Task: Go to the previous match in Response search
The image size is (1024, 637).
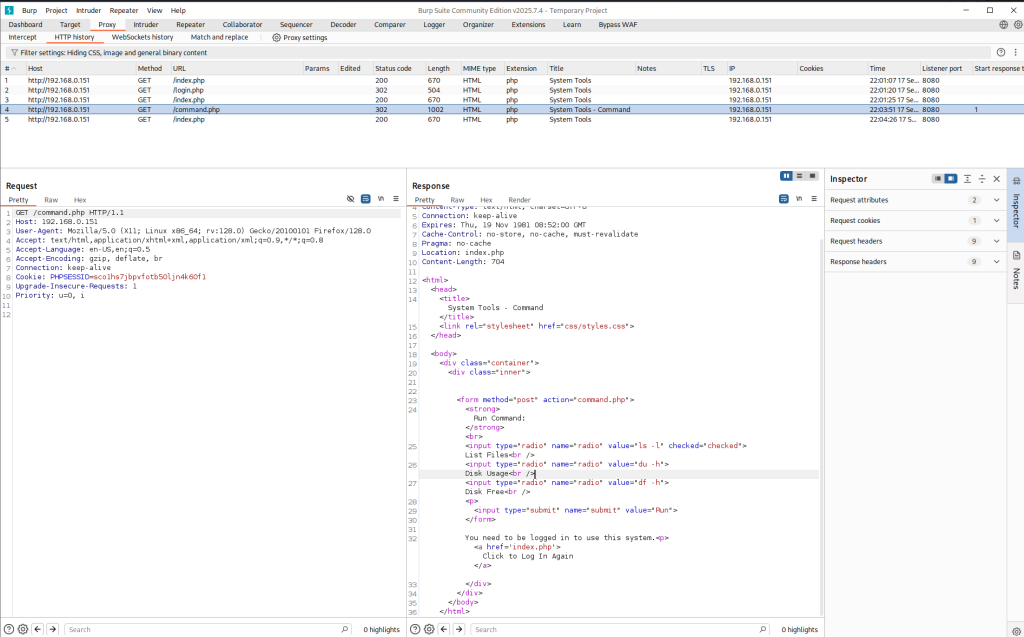Action: coord(443,629)
